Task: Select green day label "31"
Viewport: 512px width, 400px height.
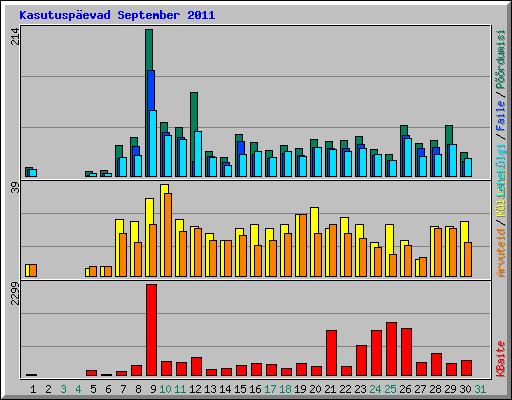Action: pyautogui.click(x=480, y=389)
